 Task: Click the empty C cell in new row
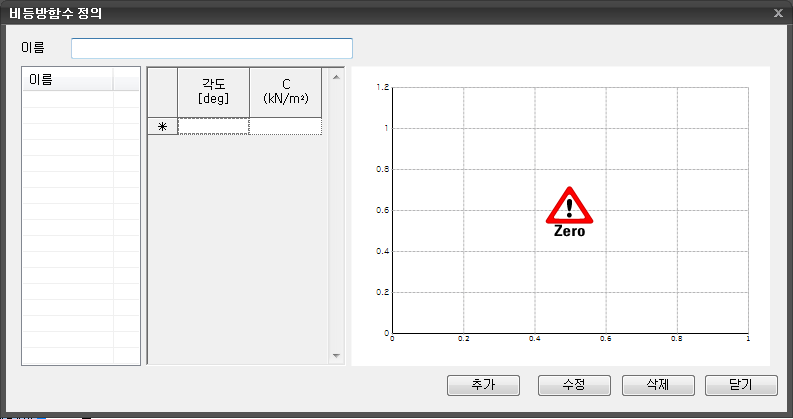tap(285, 127)
